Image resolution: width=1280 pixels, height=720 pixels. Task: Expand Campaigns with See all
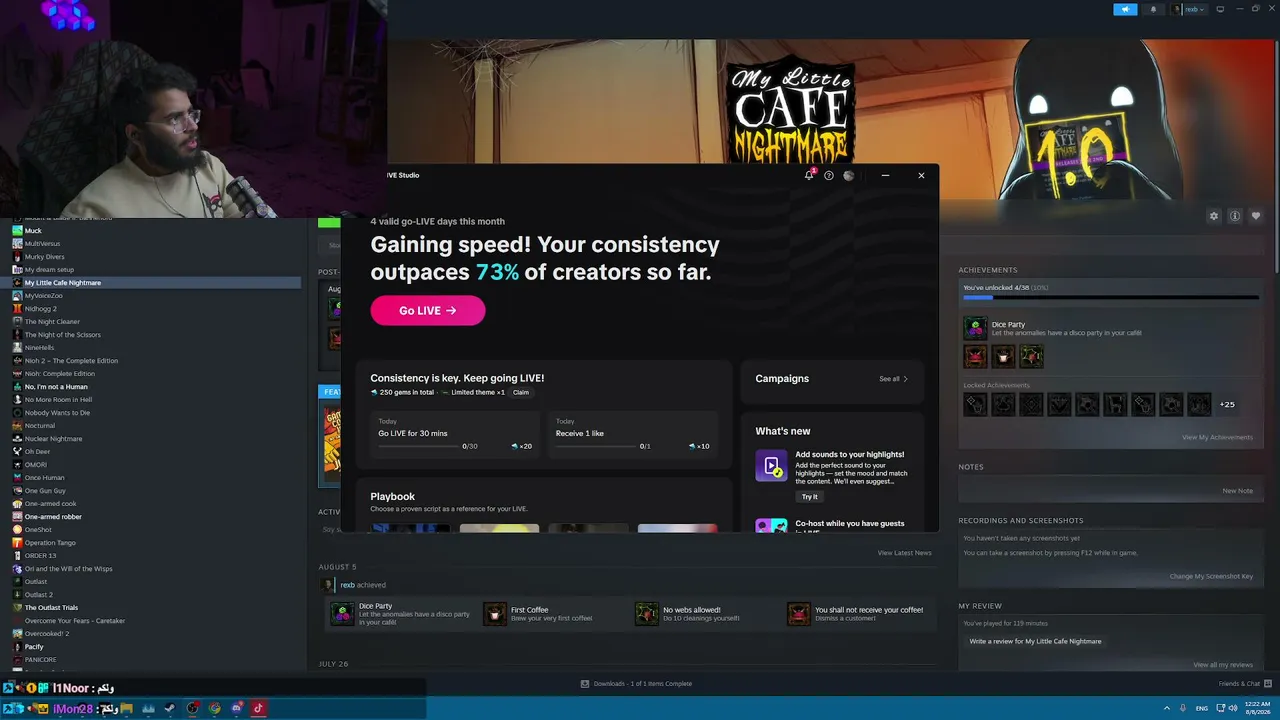pos(894,379)
